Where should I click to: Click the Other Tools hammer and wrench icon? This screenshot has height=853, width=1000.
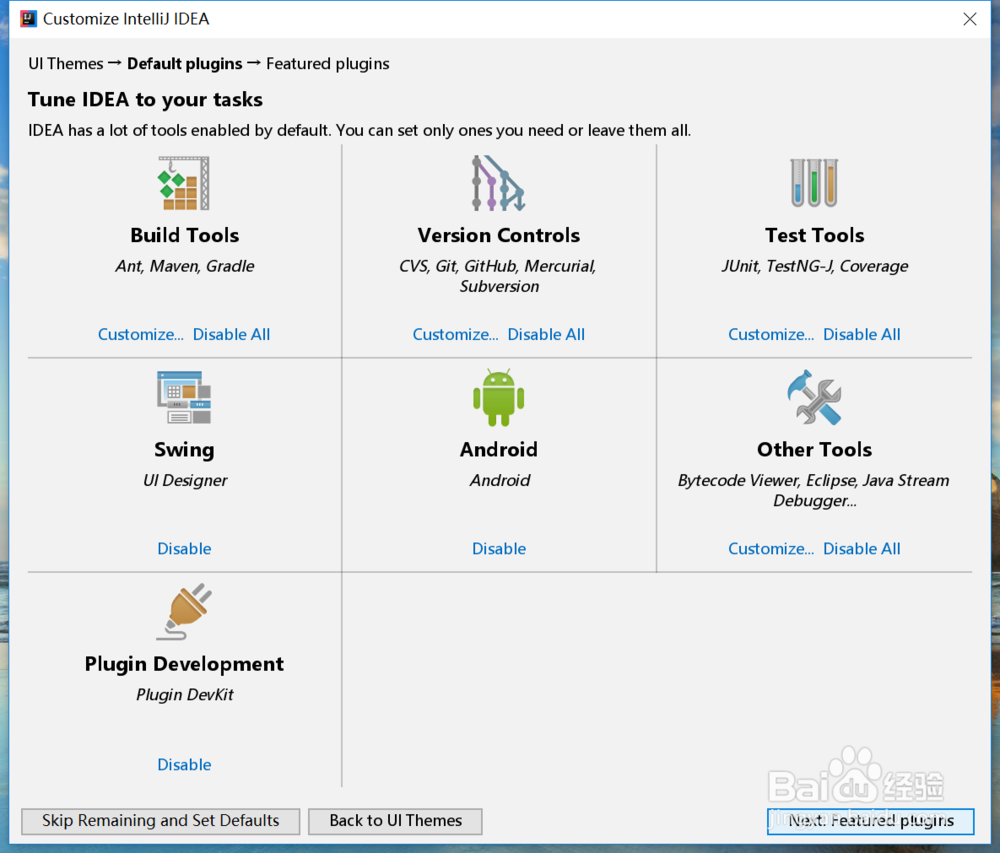click(814, 397)
